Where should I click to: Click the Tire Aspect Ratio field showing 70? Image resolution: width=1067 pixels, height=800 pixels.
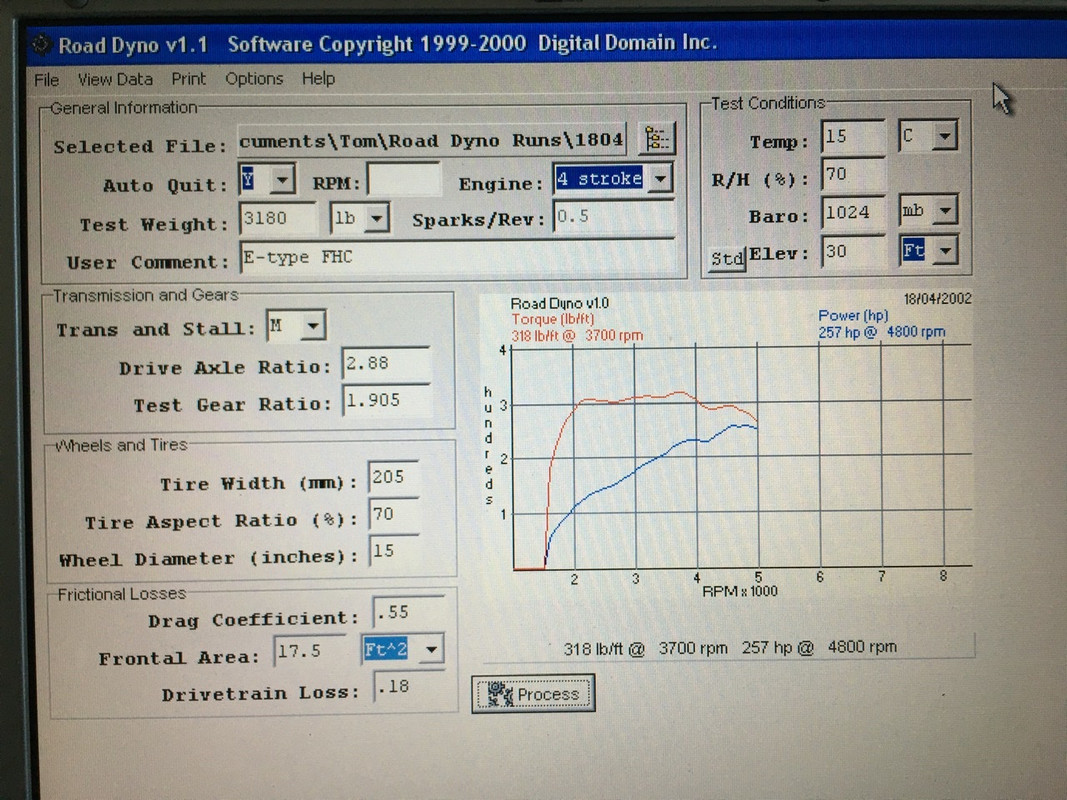pos(393,514)
